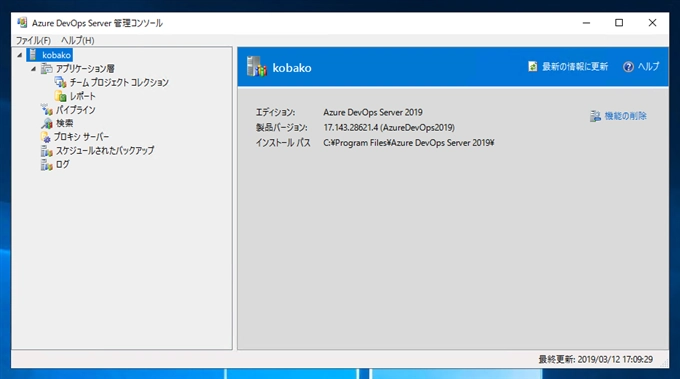Click the ログ icon in tree
The height and width of the screenshot is (379, 680).
coord(46,165)
